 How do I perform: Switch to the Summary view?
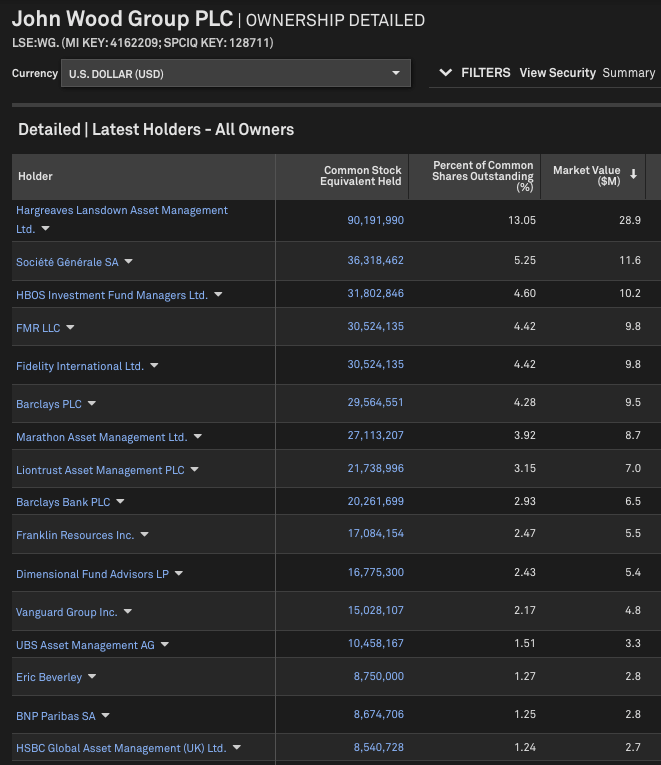(628, 73)
